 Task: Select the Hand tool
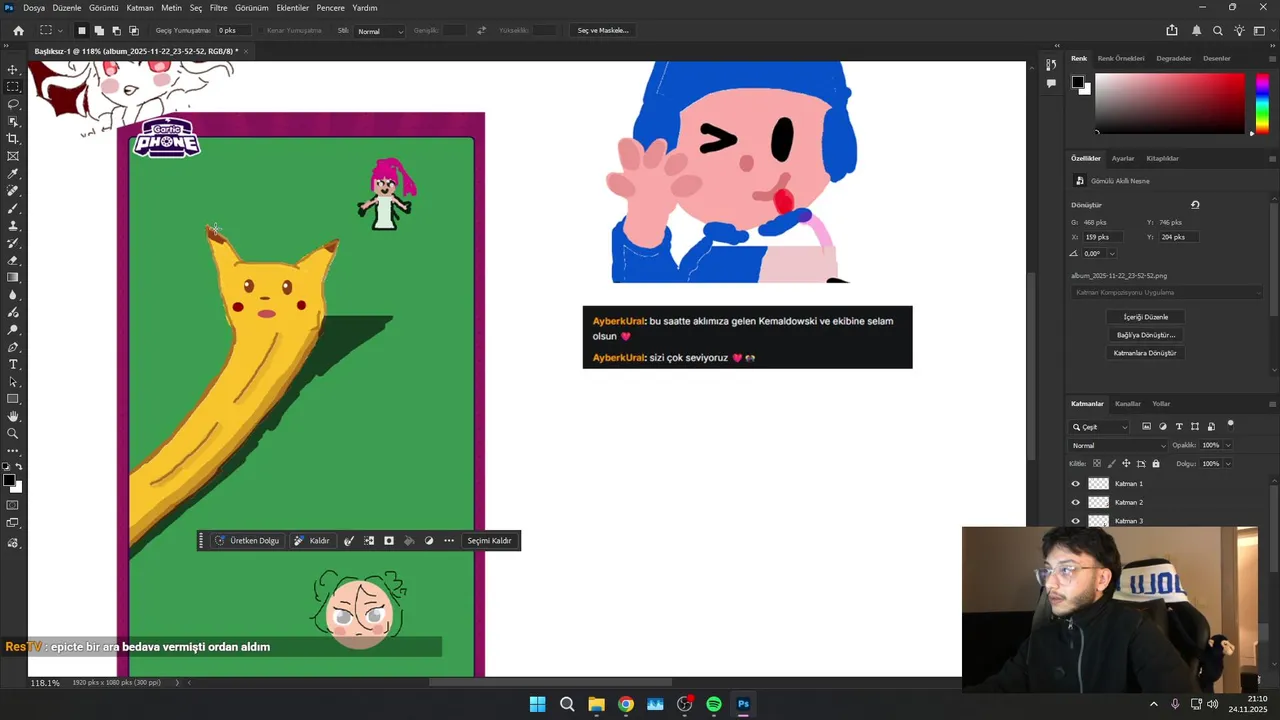click(x=13, y=416)
